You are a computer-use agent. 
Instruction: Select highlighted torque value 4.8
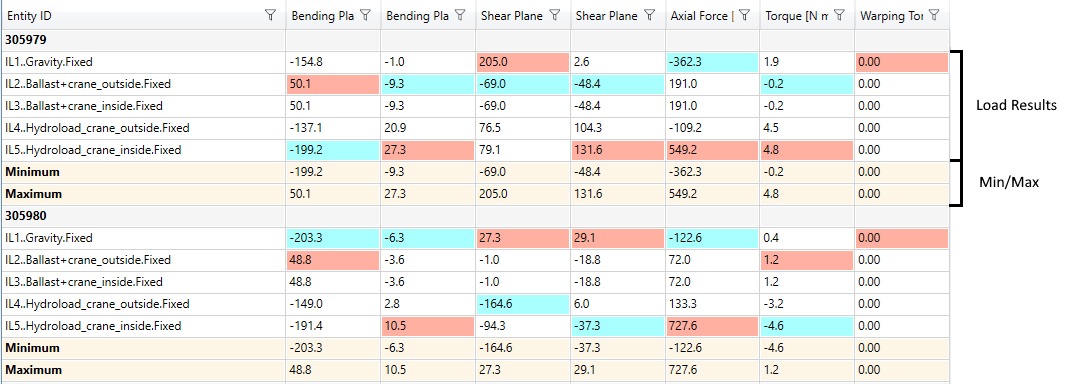point(807,150)
